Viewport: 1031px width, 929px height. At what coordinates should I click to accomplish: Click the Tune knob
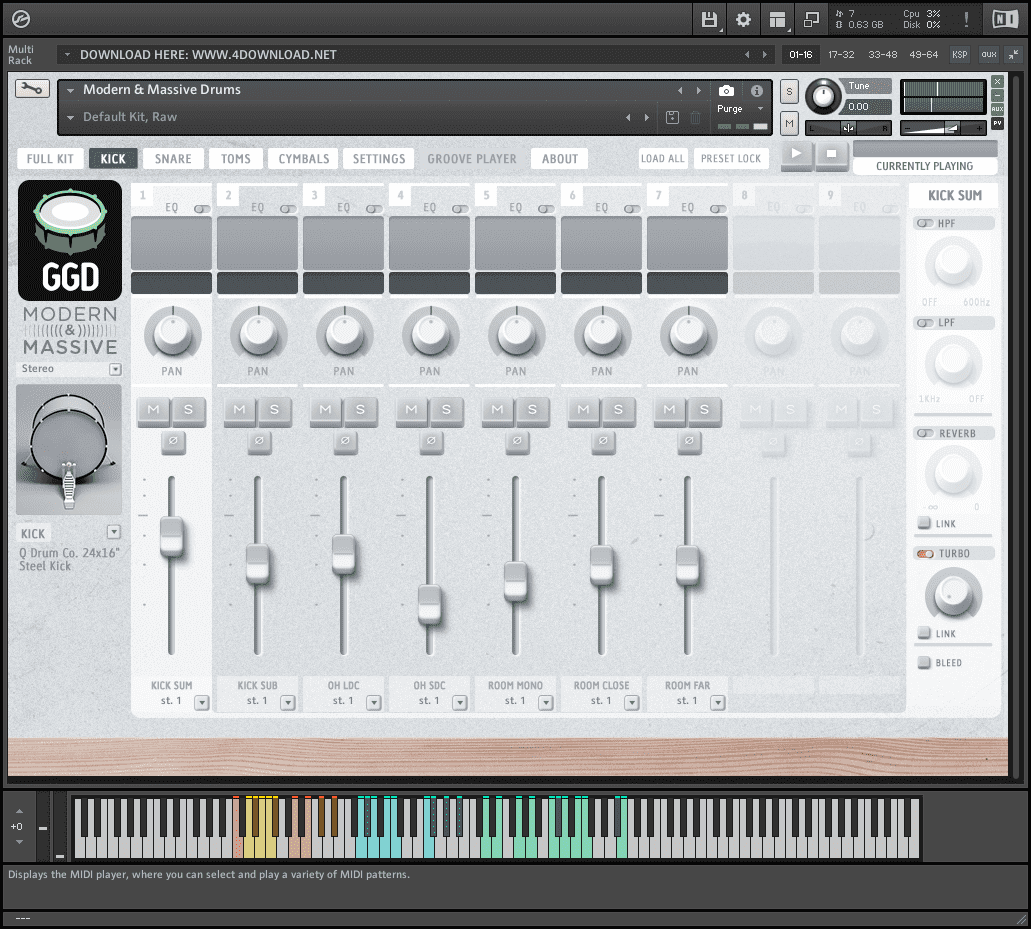[x=823, y=97]
